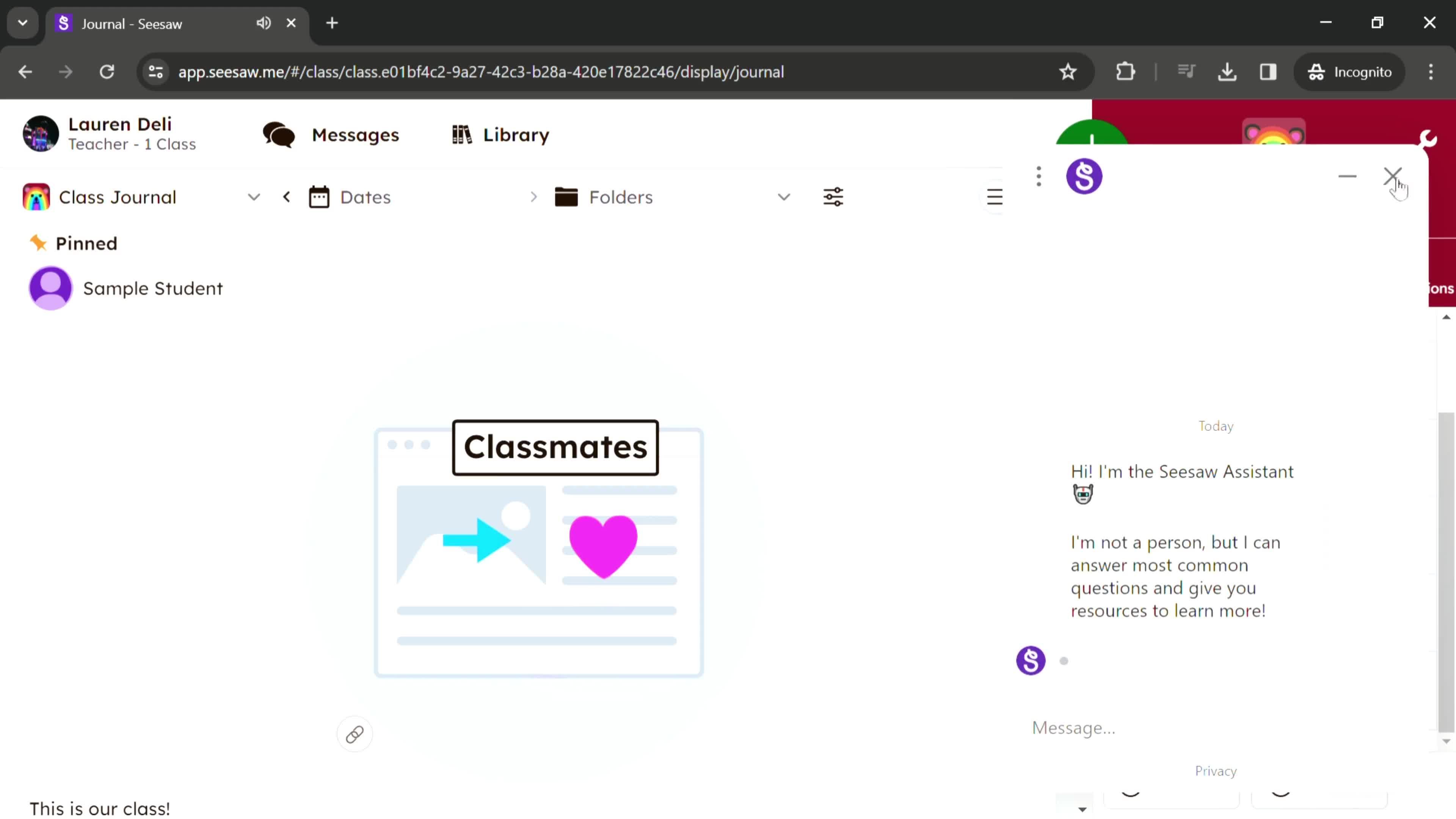Go to previous dates with left chevron
This screenshot has width=1456, height=819.
(x=287, y=197)
